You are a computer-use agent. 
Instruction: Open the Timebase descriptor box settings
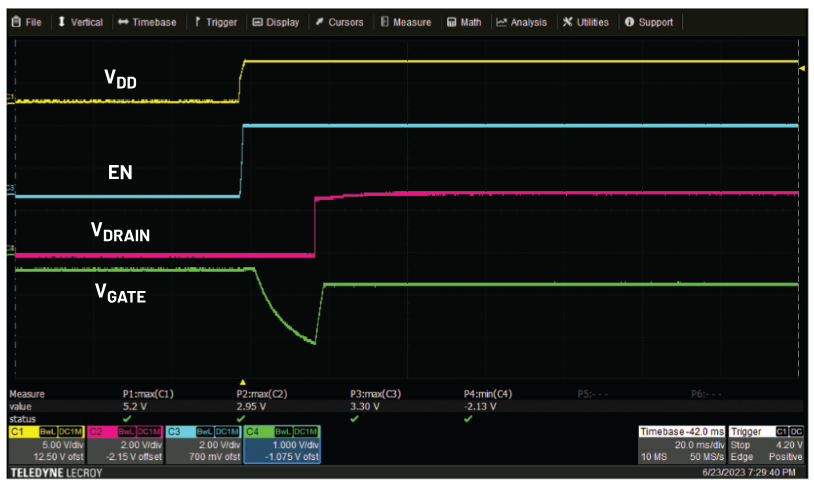(x=681, y=444)
